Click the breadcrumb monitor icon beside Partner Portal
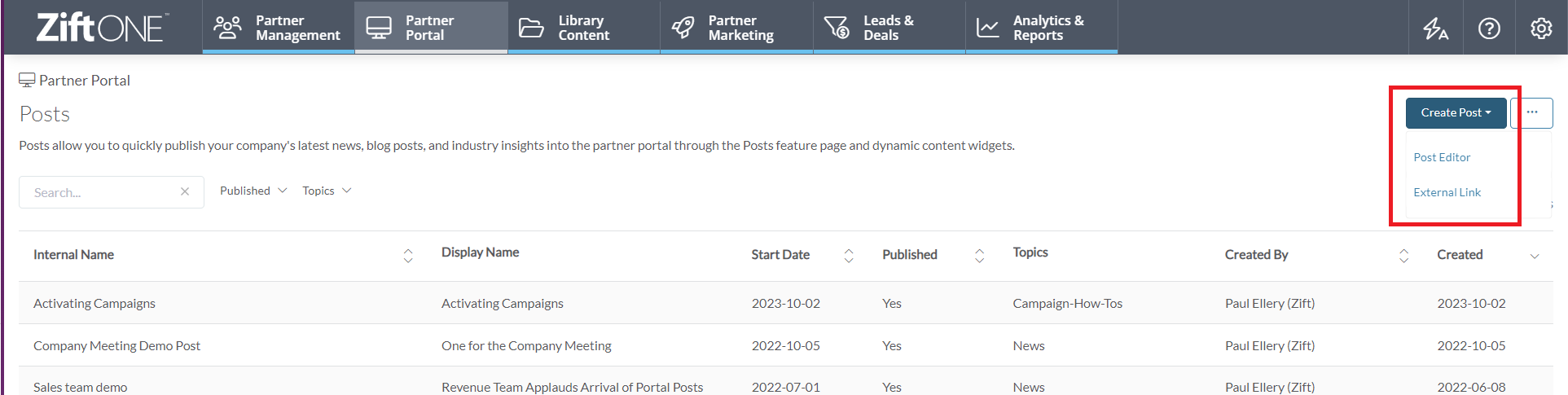 click(27, 80)
